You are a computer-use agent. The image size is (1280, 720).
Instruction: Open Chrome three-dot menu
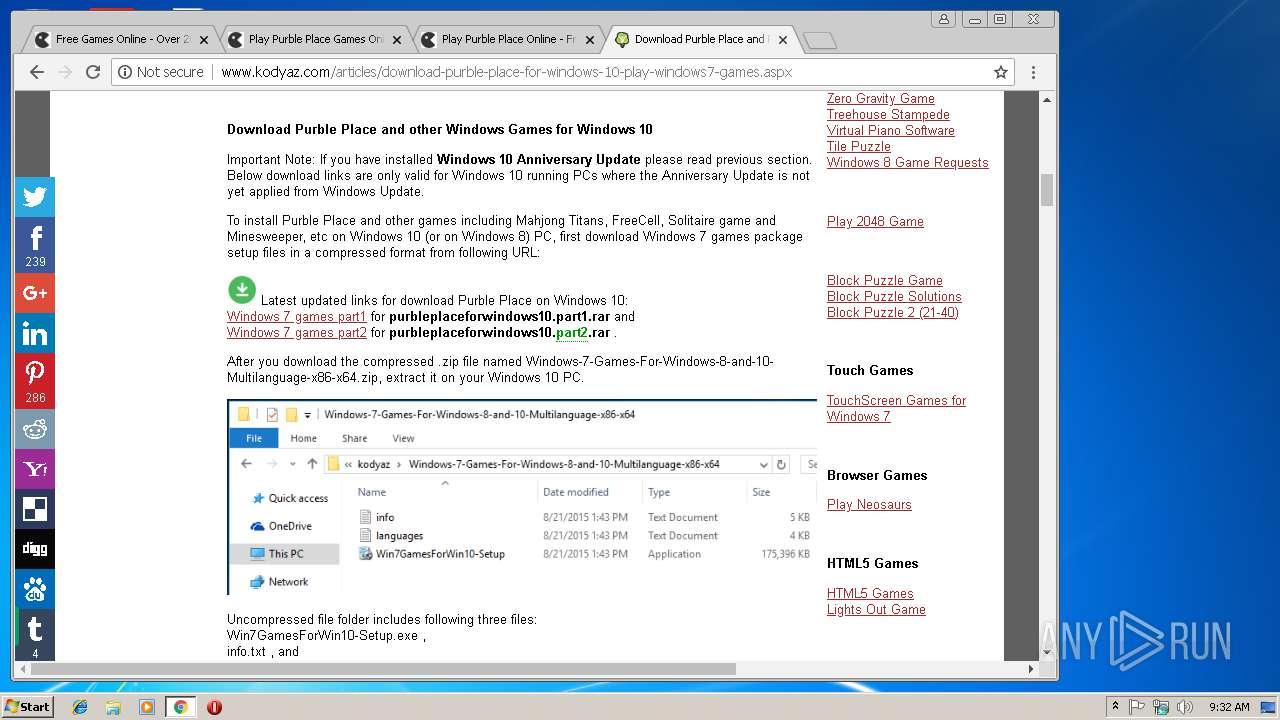(x=1033, y=72)
